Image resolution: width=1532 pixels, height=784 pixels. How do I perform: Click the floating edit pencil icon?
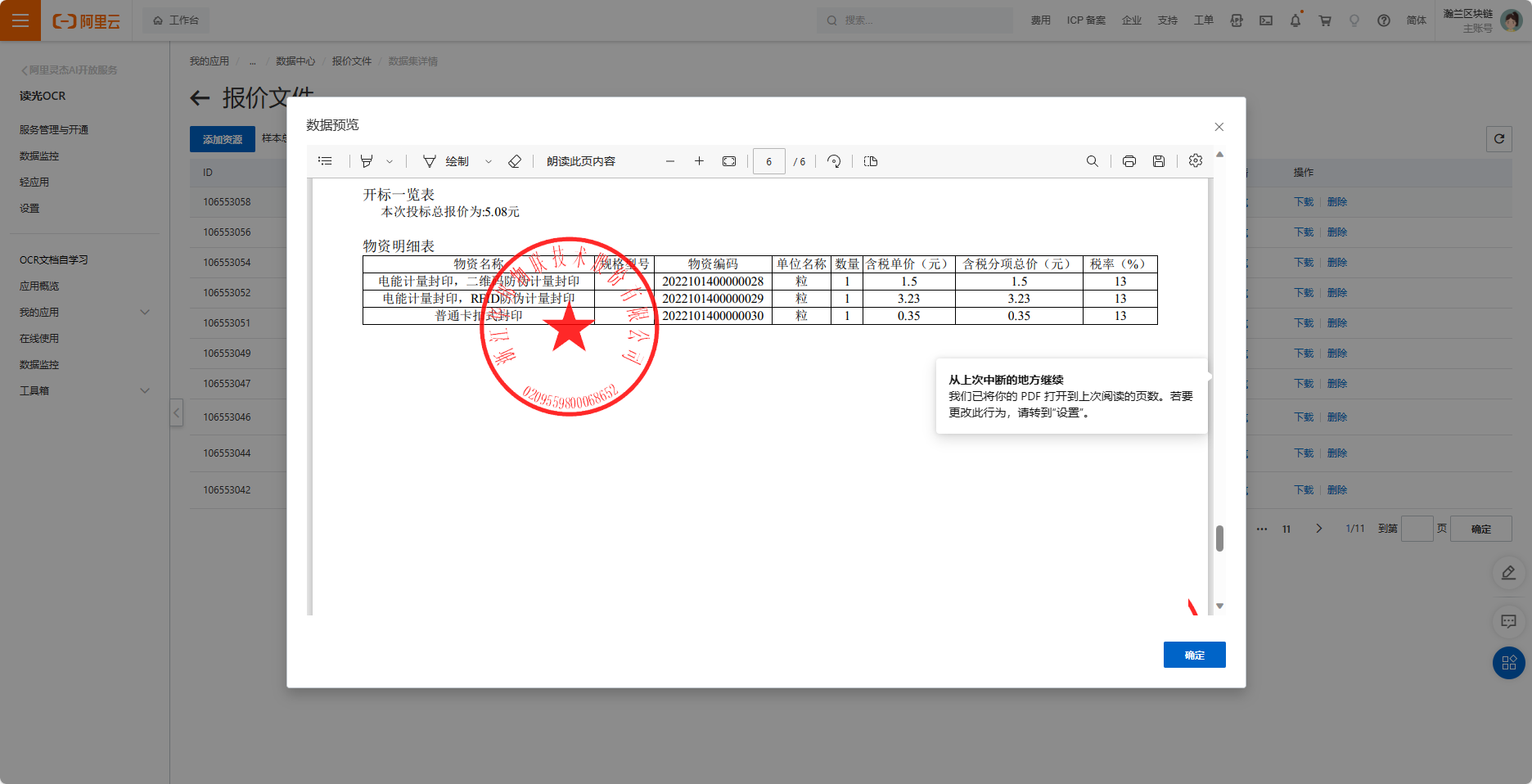(1509, 573)
